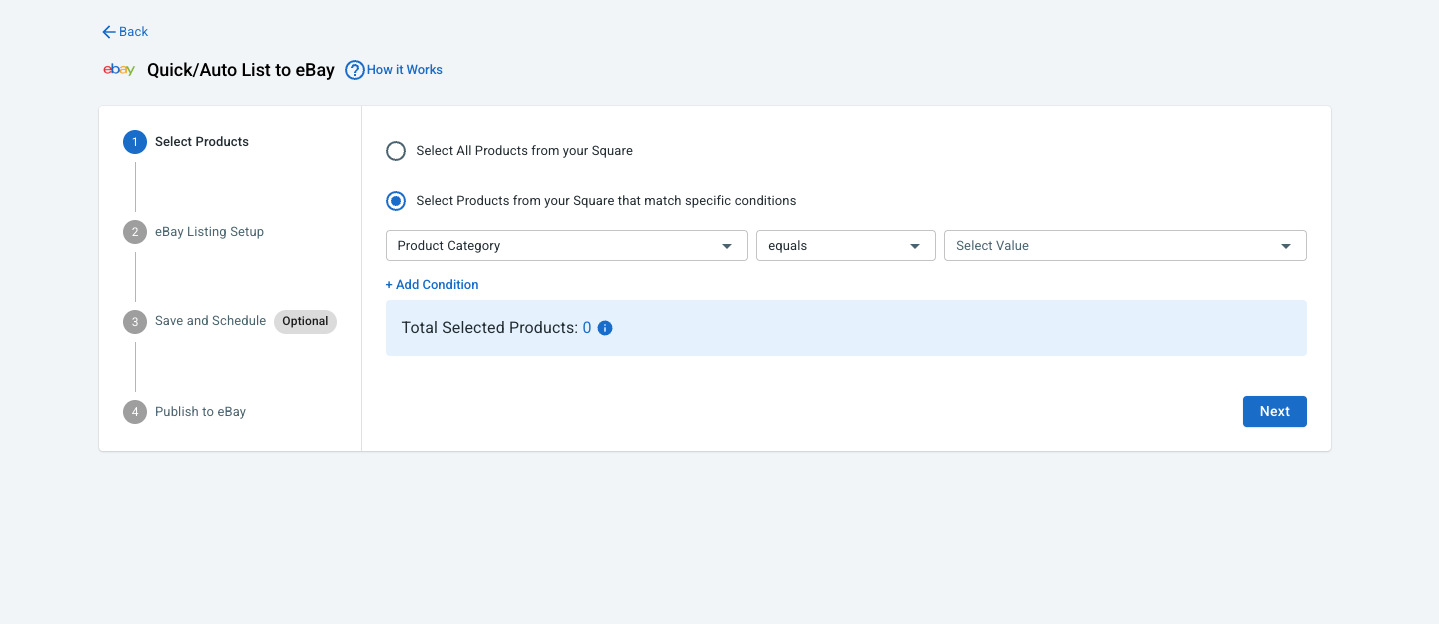Click the Total Selected Products count 0
The width and height of the screenshot is (1439, 624).
(x=587, y=328)
